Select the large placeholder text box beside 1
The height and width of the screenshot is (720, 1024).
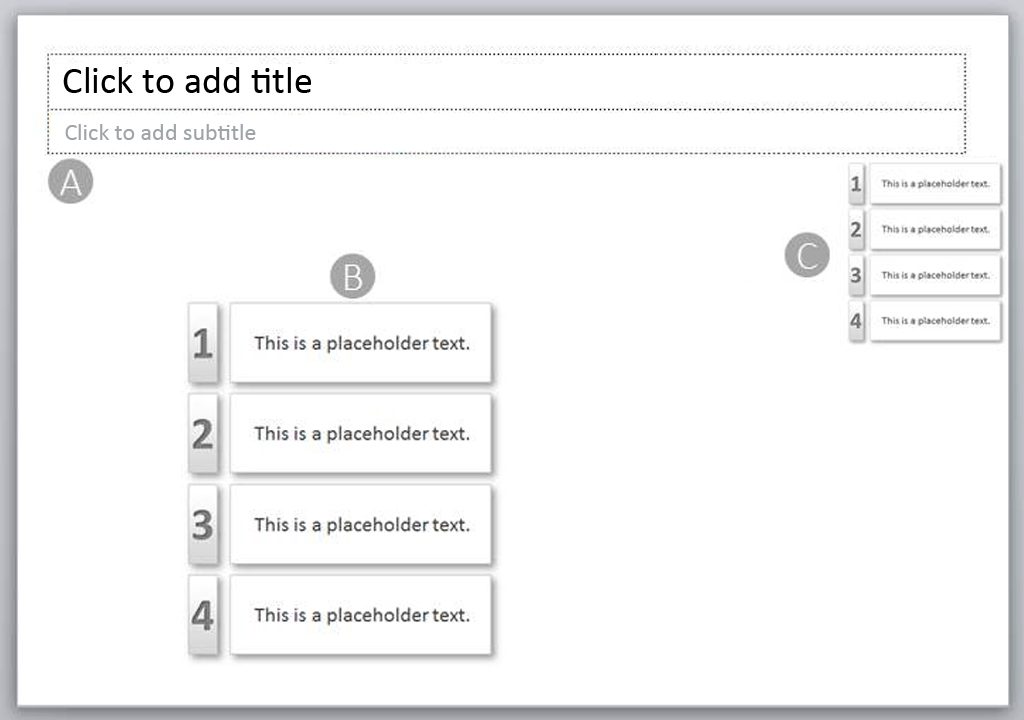tap(360, 343)
